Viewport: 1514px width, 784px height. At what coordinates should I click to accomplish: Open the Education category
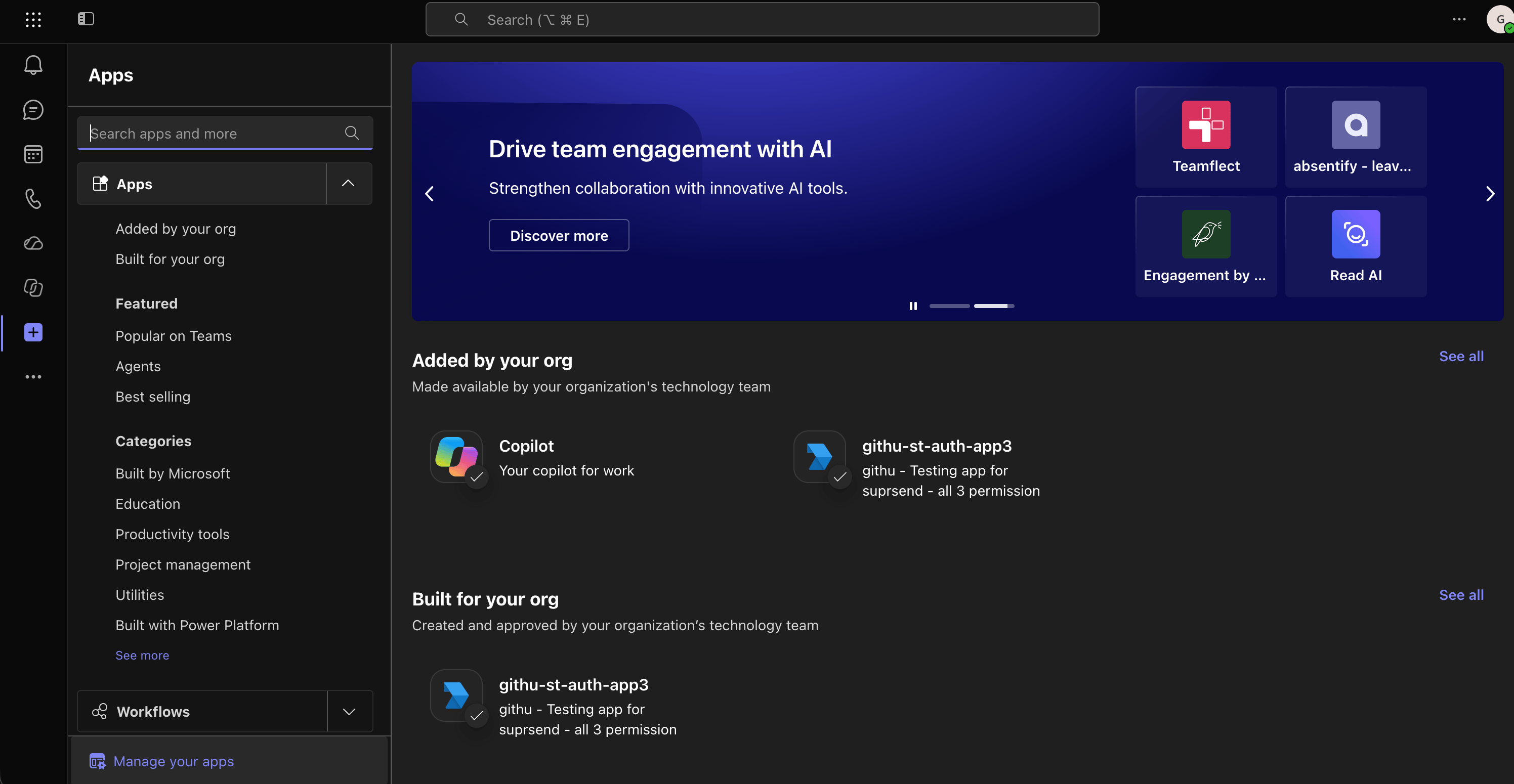pos(148,504)
